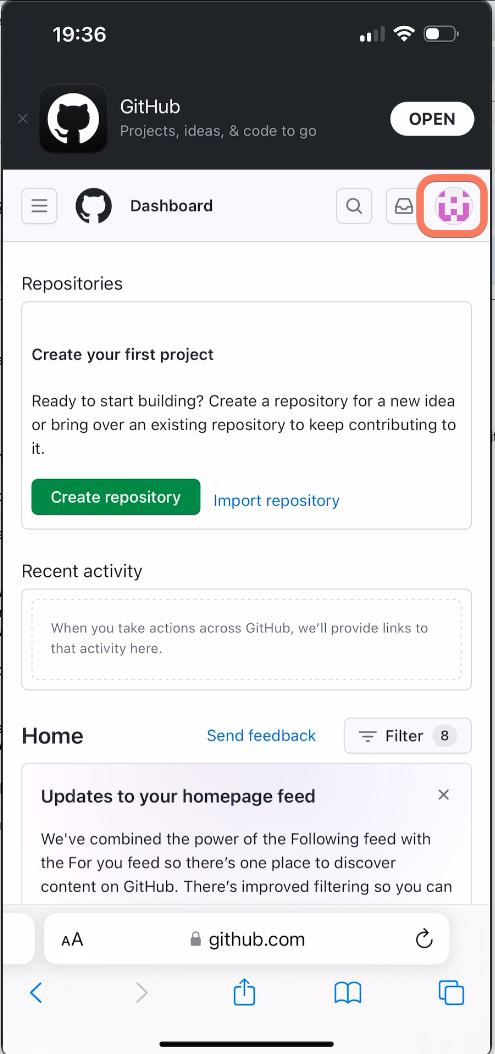Click the Create repository button
495x1054 pixels.
point(116,497)
